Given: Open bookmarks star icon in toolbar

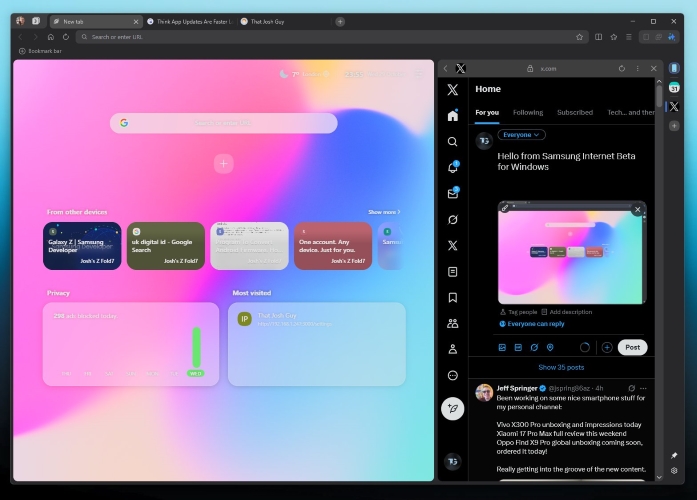Looking at the screenshot, I should pos(614,37).
